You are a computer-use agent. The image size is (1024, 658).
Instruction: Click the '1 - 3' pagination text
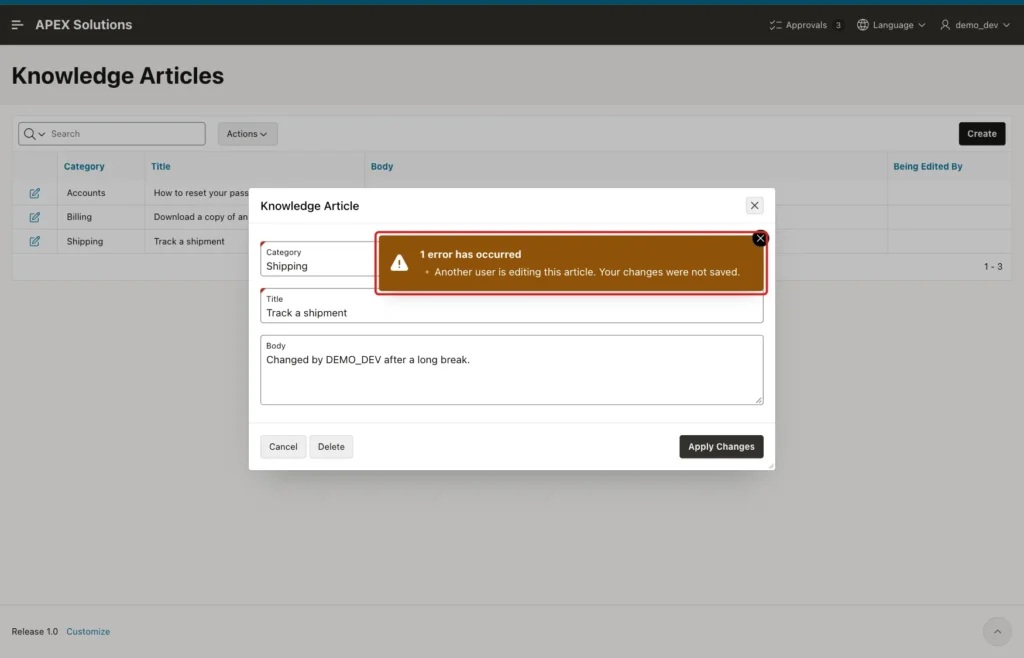[x=993, y=266]
